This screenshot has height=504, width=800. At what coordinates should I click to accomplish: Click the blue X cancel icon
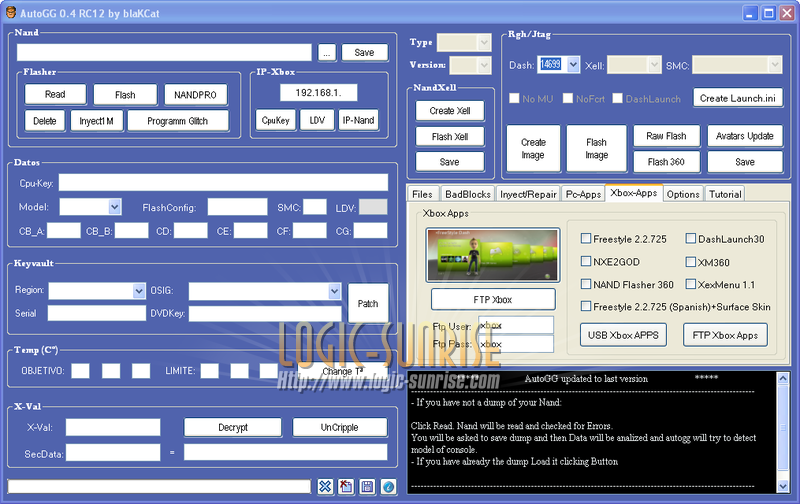(326, 487)
